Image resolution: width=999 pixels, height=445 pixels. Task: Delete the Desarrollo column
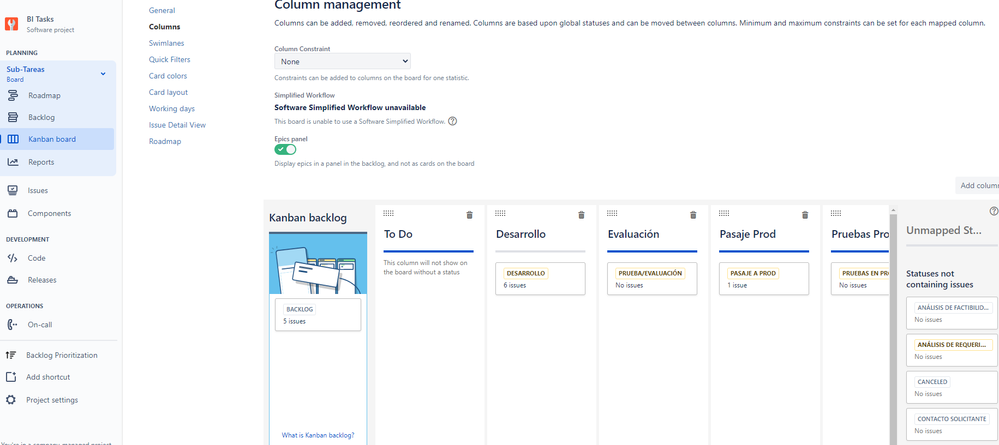581,215
